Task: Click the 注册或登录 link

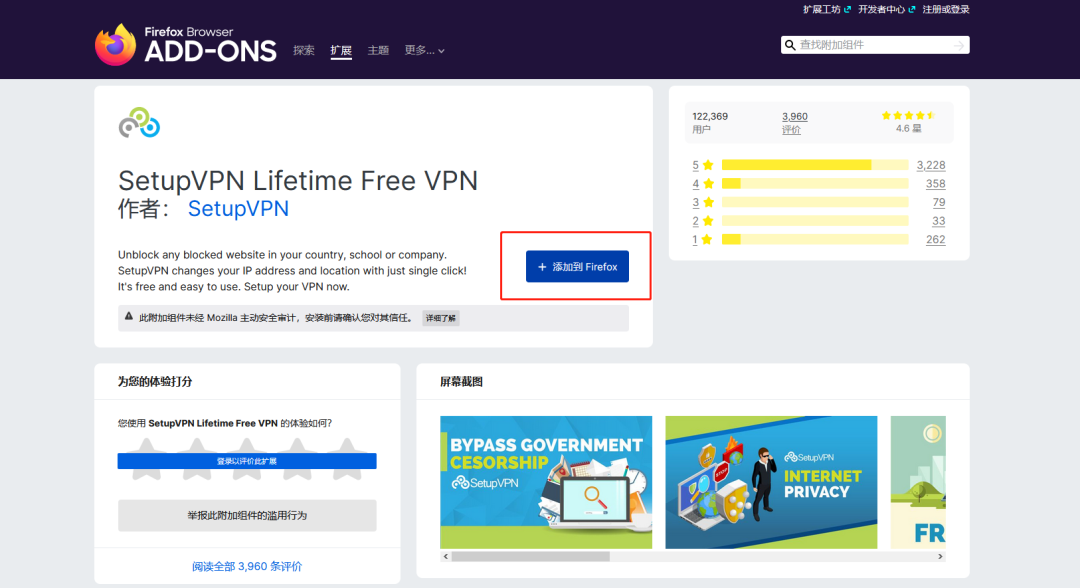Action: point(946,9)
